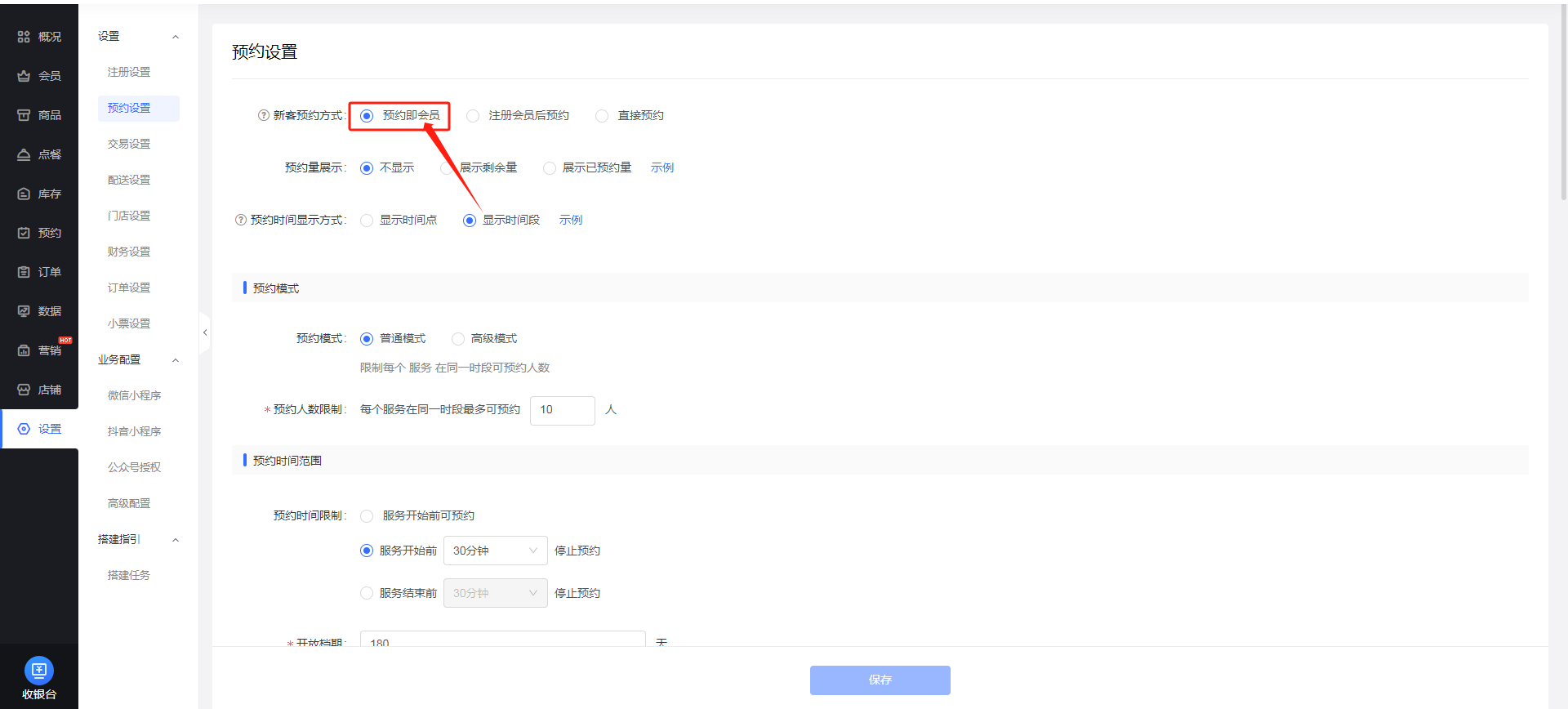
Task: Select 注册会员后预约 radio option
Action: click(x=473, y=116)
